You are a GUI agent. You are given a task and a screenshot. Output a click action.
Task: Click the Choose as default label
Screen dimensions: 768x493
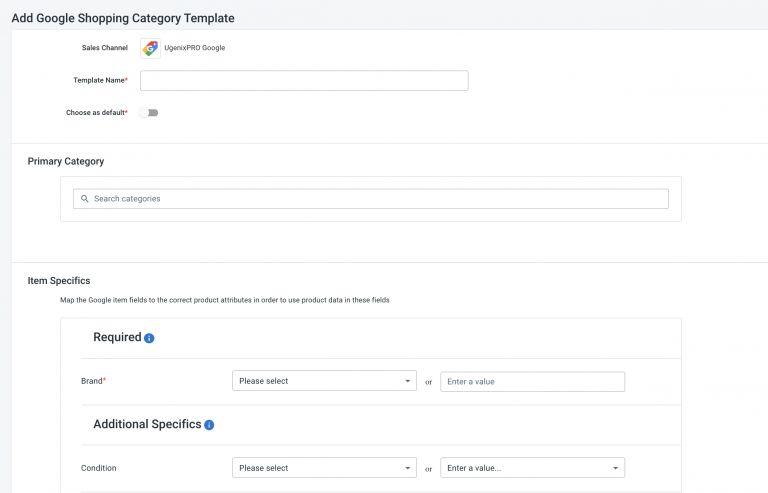(x=96, y=113)
